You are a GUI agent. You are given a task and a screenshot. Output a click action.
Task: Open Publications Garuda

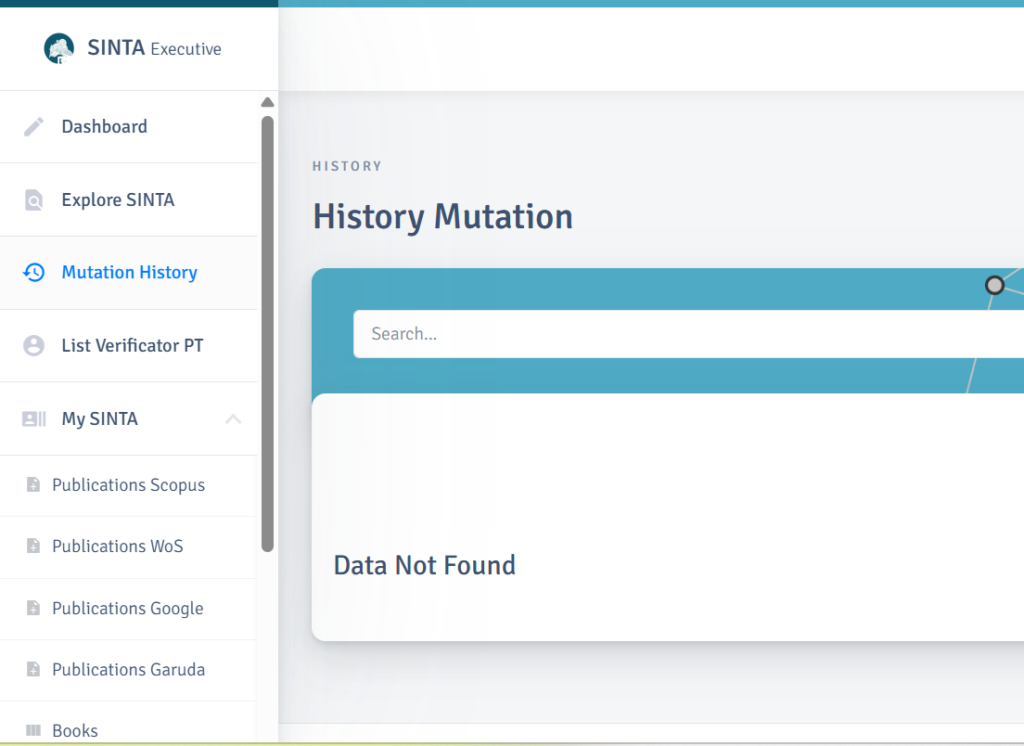click(128, 670)
